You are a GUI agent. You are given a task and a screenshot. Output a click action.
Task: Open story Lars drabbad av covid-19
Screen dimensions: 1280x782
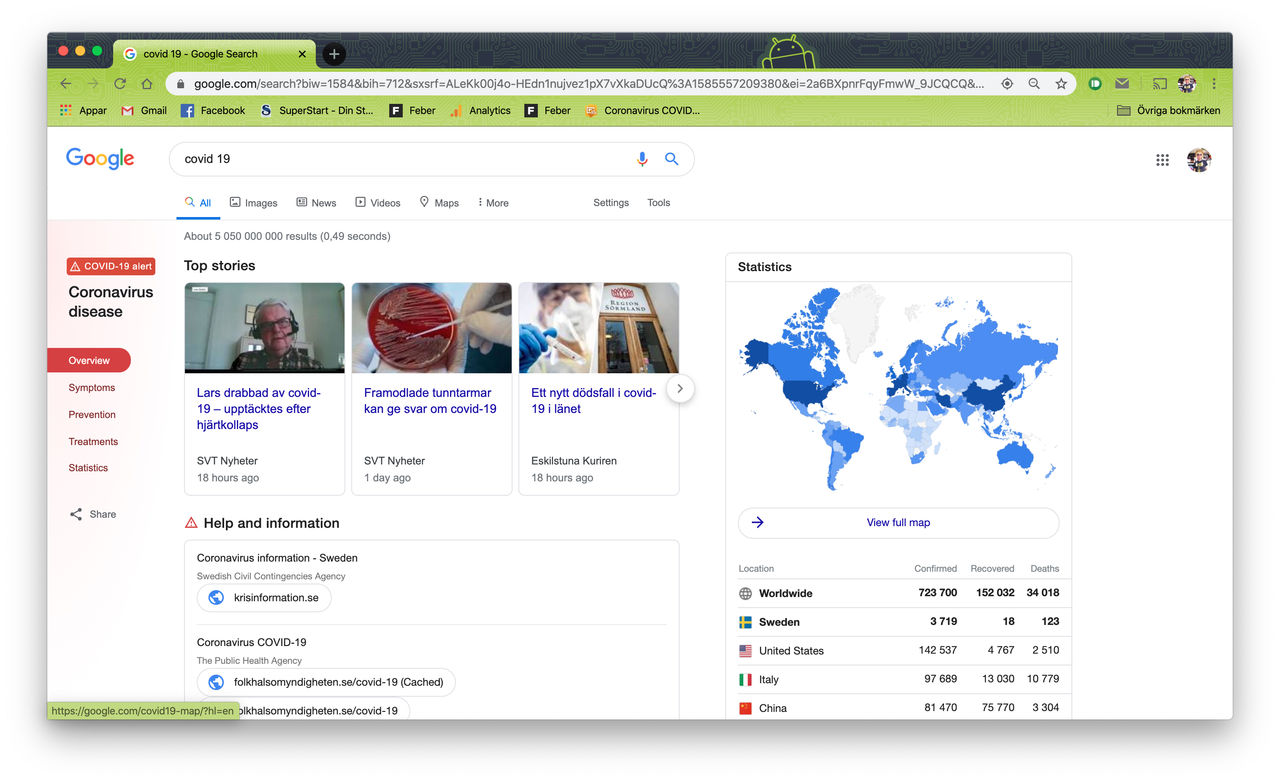coord(258,409)
